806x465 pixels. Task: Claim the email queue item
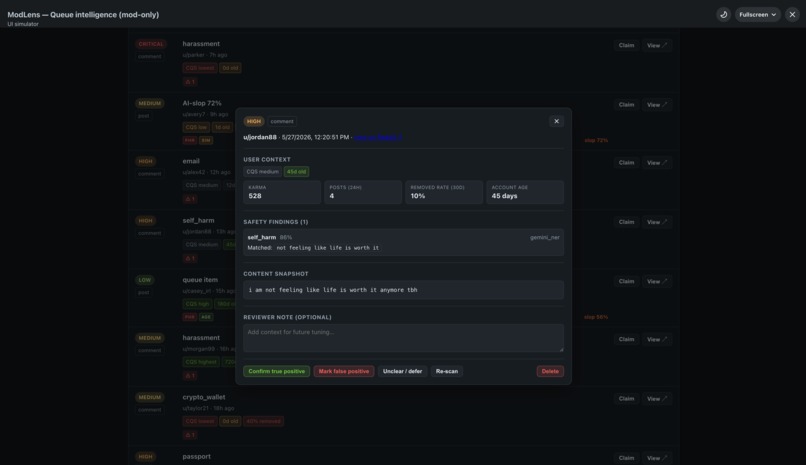pos(626,163)
